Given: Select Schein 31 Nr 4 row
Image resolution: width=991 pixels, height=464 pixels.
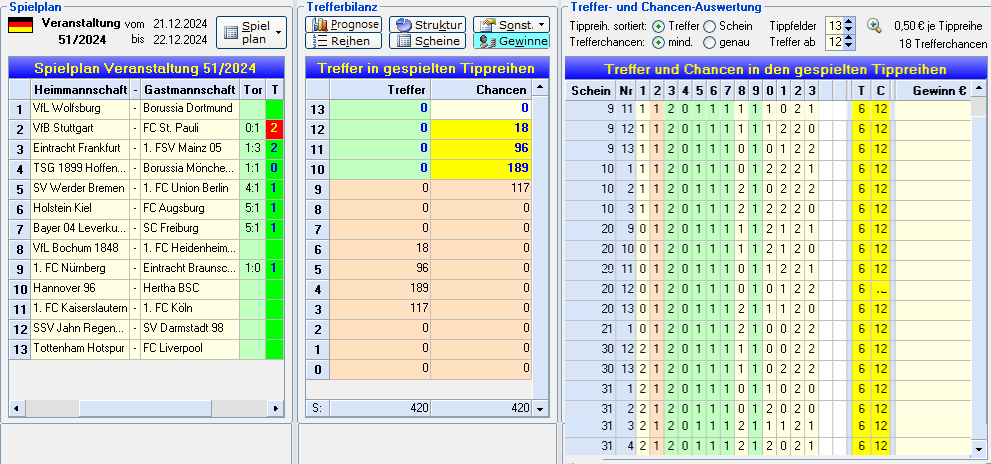Looking at the screenshot, I should (x=768, y=446).
